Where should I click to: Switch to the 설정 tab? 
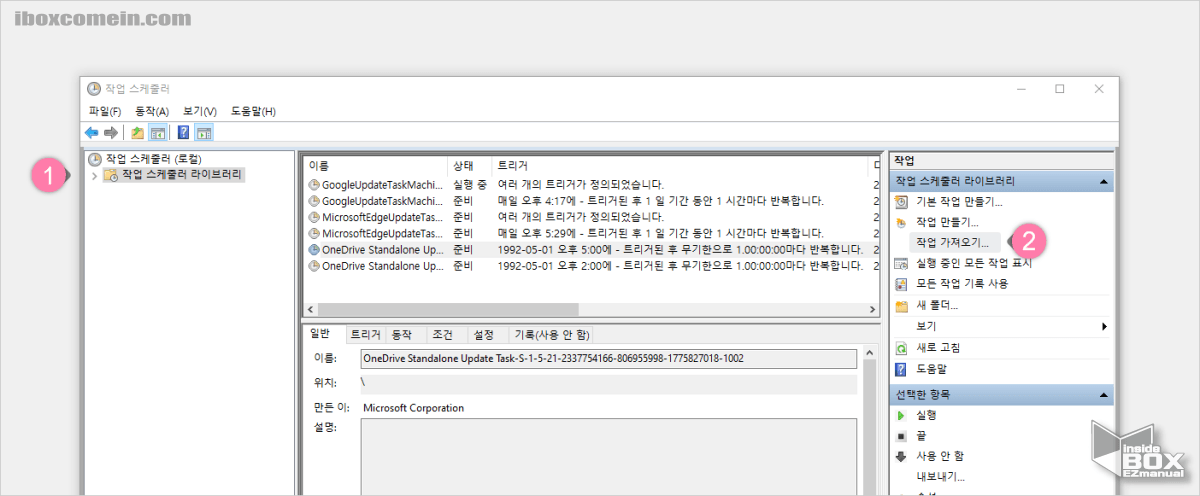pos(483,335)
